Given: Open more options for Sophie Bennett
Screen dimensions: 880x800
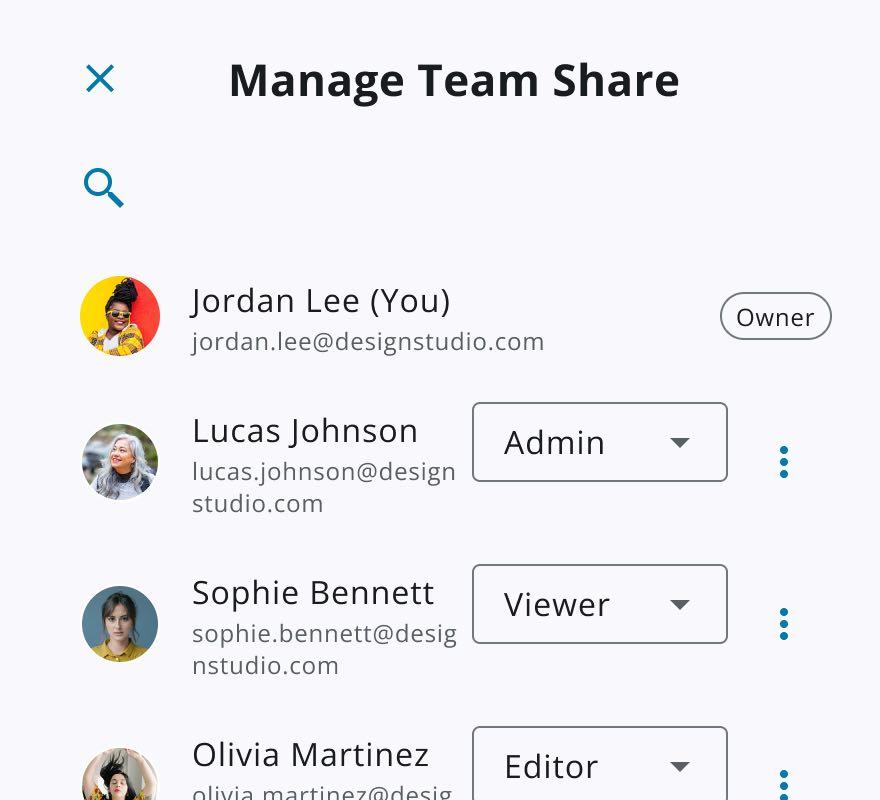Looking at the screenshot, I should tap(784, 624).
